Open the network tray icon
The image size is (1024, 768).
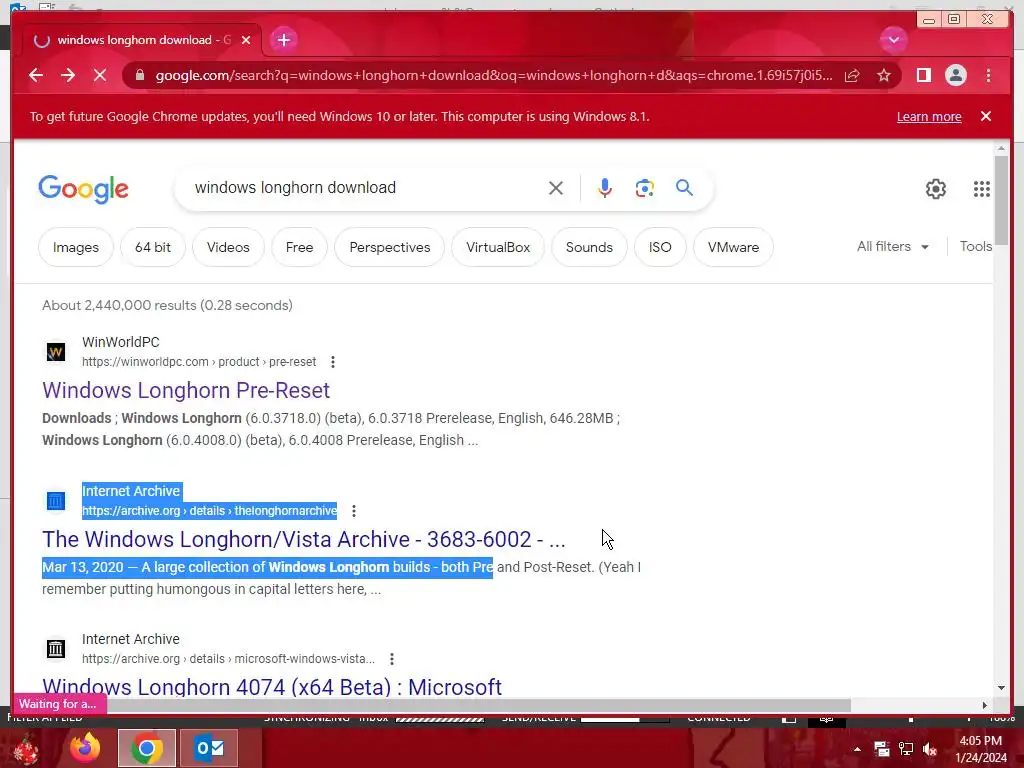tap(906, 749)
